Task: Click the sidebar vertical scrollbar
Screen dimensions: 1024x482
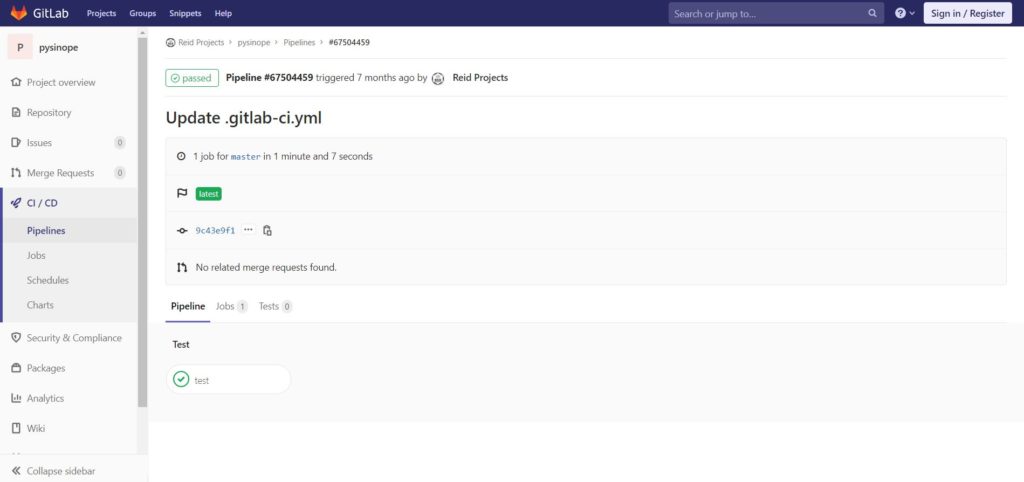Action: (x=142, y=222)
